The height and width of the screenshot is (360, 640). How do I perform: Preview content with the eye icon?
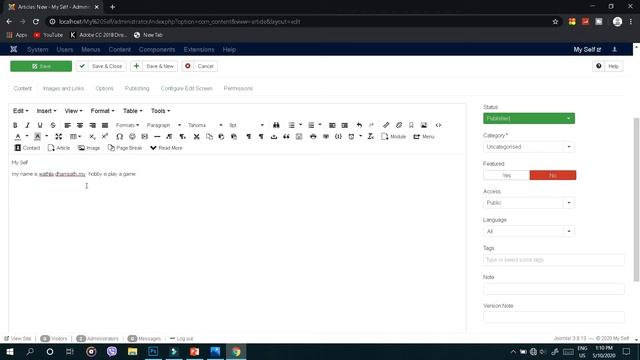coord(326,137)
